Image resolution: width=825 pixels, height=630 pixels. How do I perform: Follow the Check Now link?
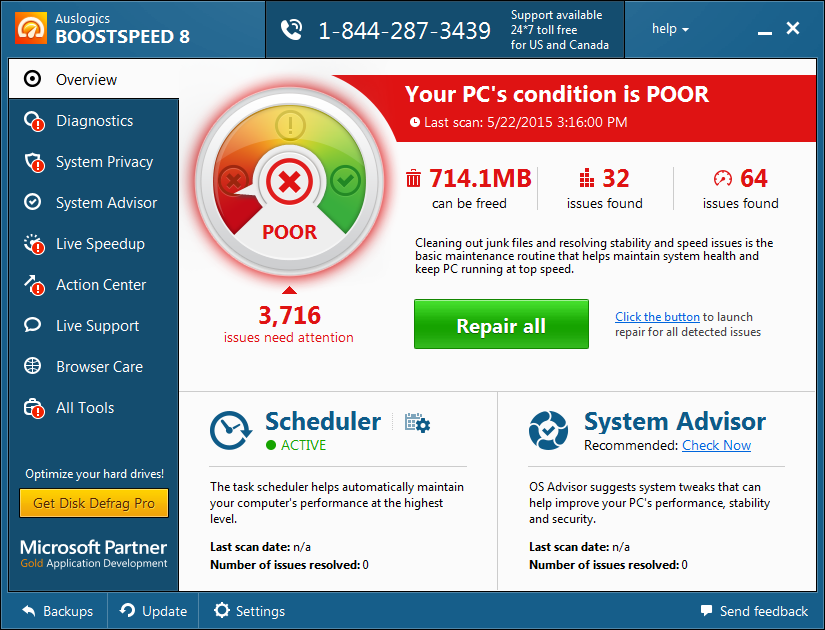[x=716, y=446]
